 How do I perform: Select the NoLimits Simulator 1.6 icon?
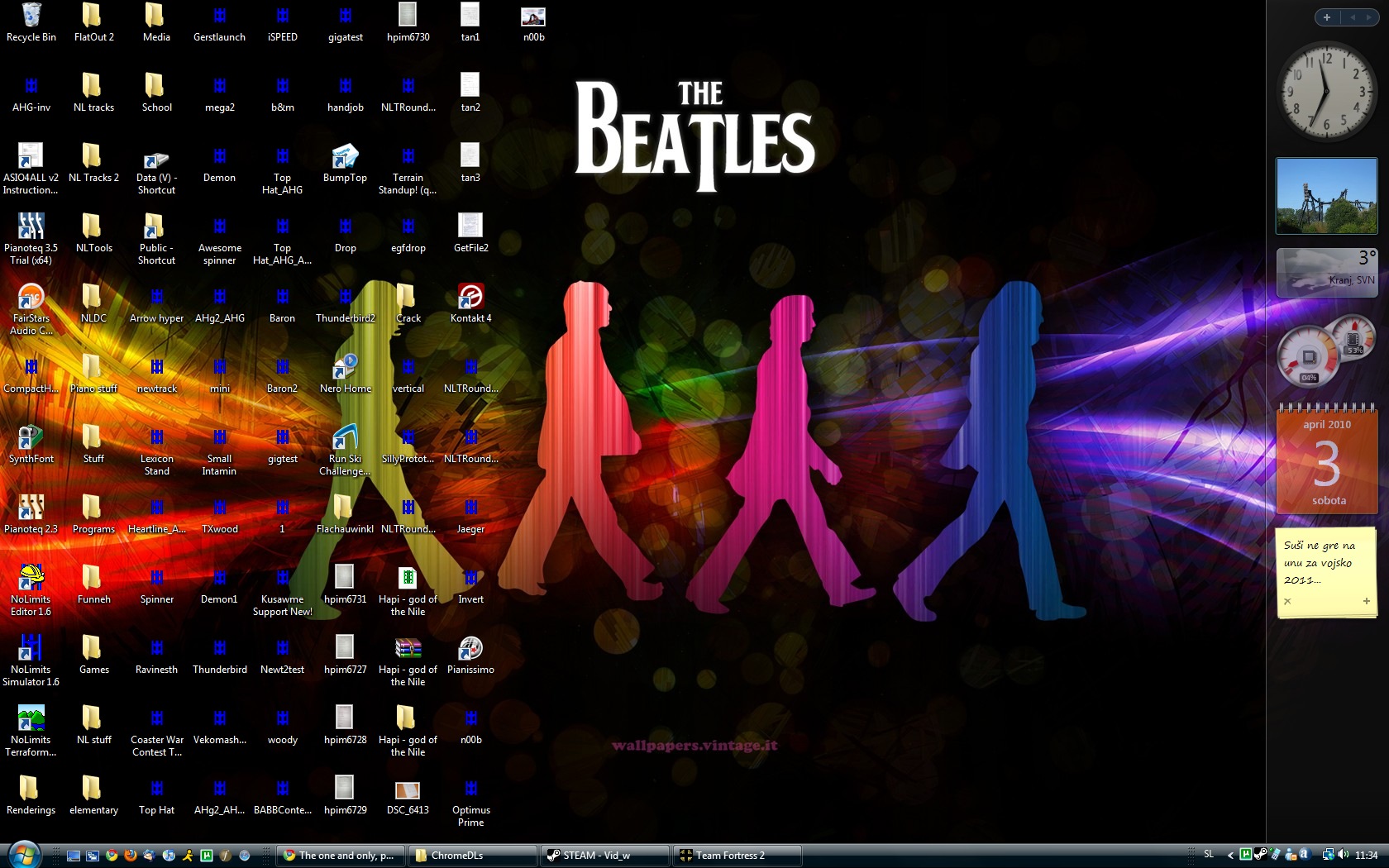tap(31, 661)
